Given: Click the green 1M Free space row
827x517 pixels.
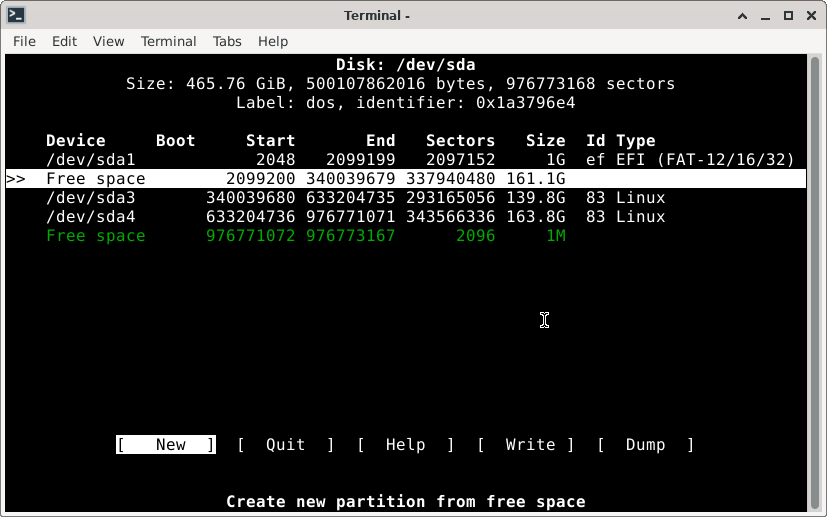Looking at the screenshot, I should [x=300, y=236].
